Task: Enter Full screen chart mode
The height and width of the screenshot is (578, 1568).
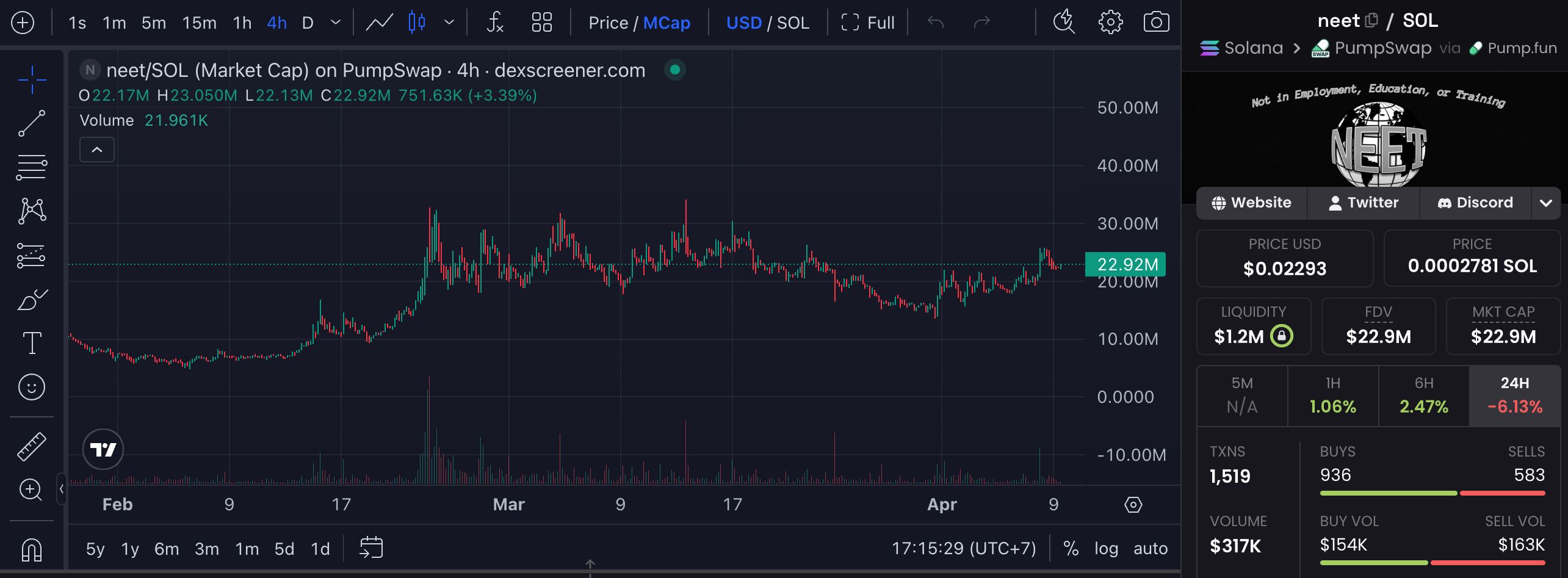Action: pos(867,23)
